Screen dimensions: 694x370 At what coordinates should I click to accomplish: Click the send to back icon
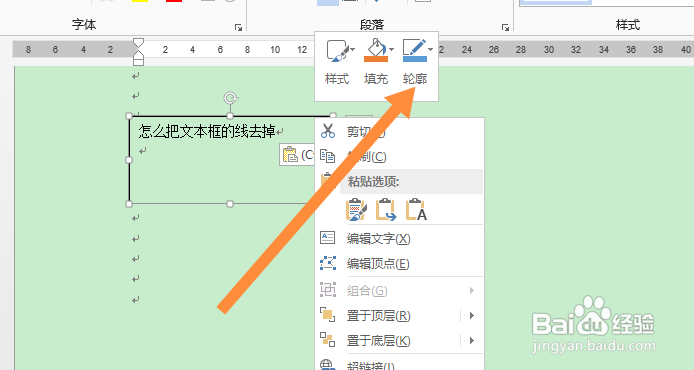pos(328,339)
